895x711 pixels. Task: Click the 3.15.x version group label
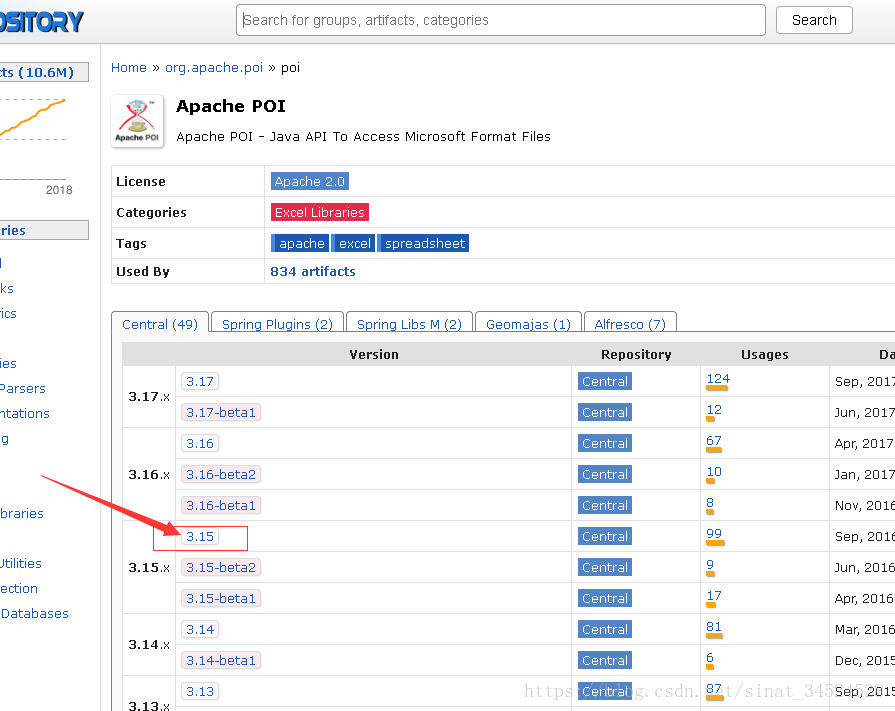pos(149,567)
